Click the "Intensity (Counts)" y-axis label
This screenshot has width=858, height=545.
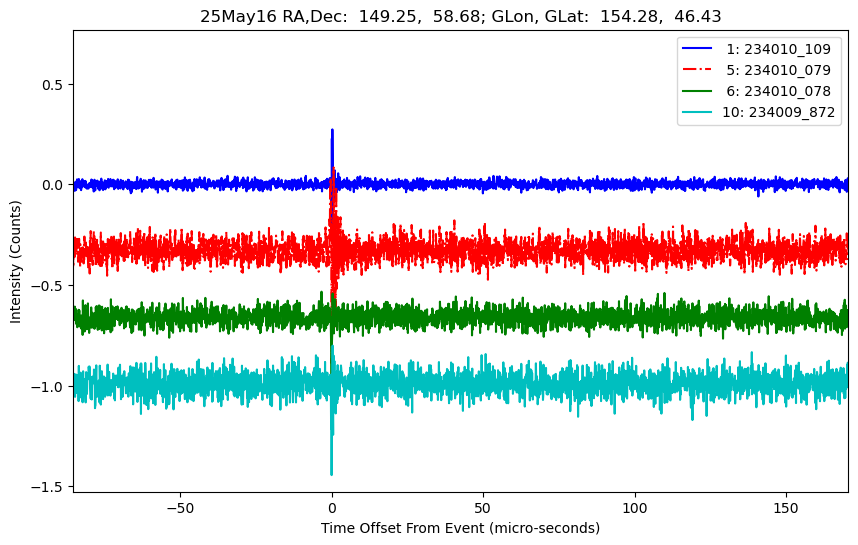tap(15, 262)
